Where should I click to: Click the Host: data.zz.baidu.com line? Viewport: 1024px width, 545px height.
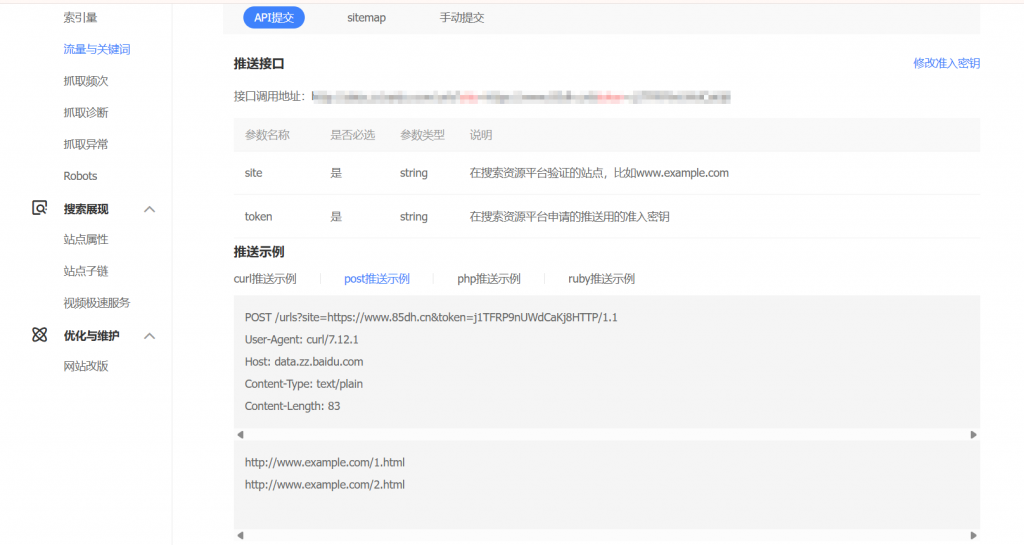(304, 362)
